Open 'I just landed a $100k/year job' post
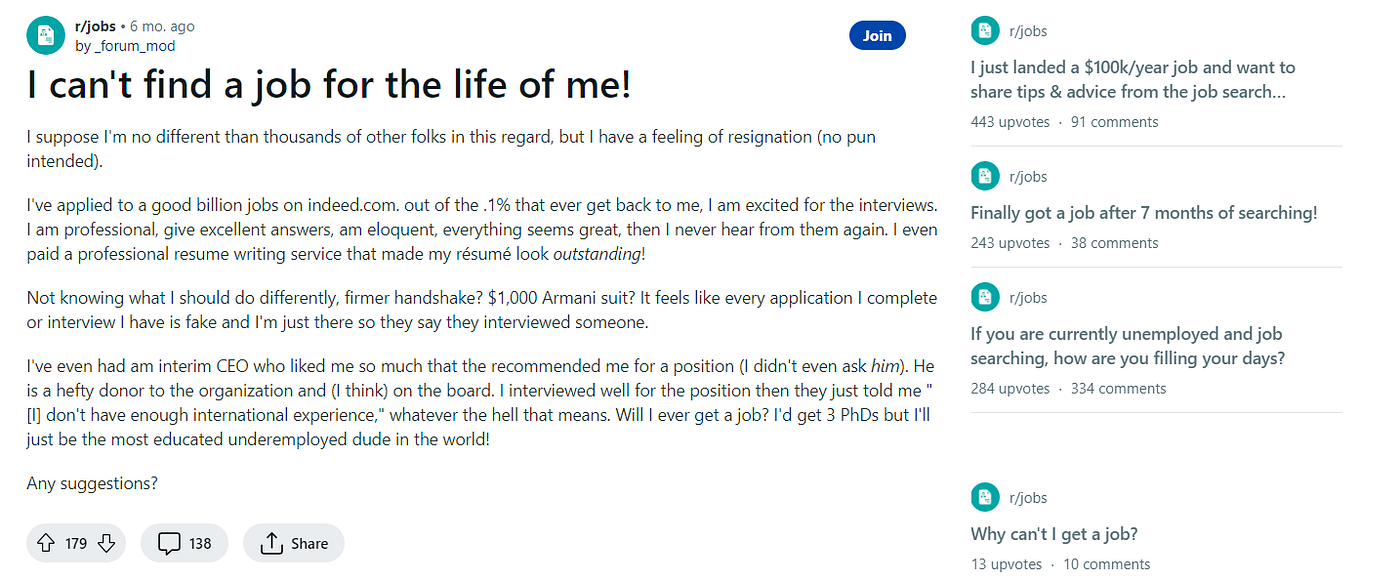Screen dimensions: 1400x585 point(1133,79)
